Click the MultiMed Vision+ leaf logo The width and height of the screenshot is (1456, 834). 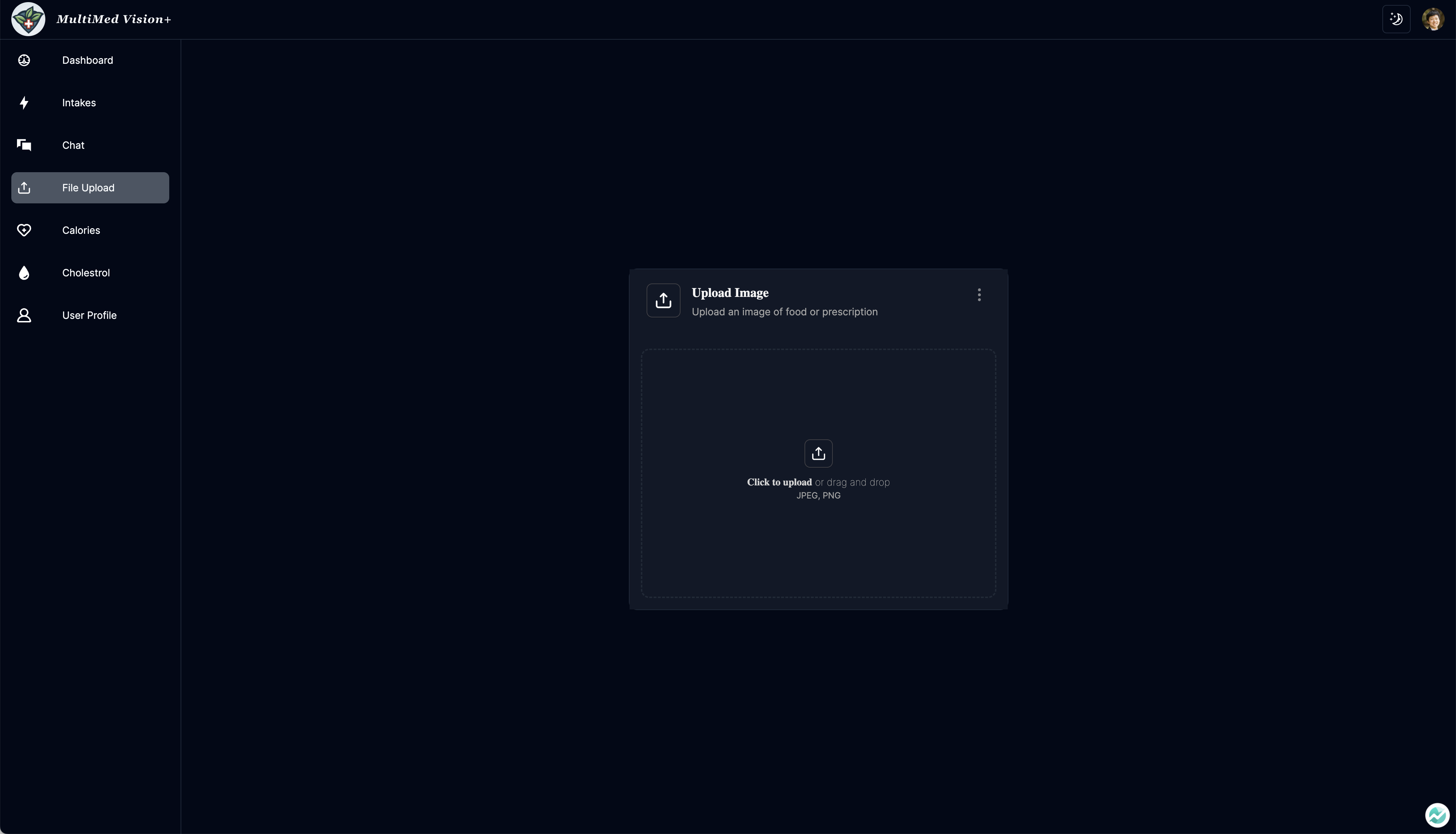point(28,19)
